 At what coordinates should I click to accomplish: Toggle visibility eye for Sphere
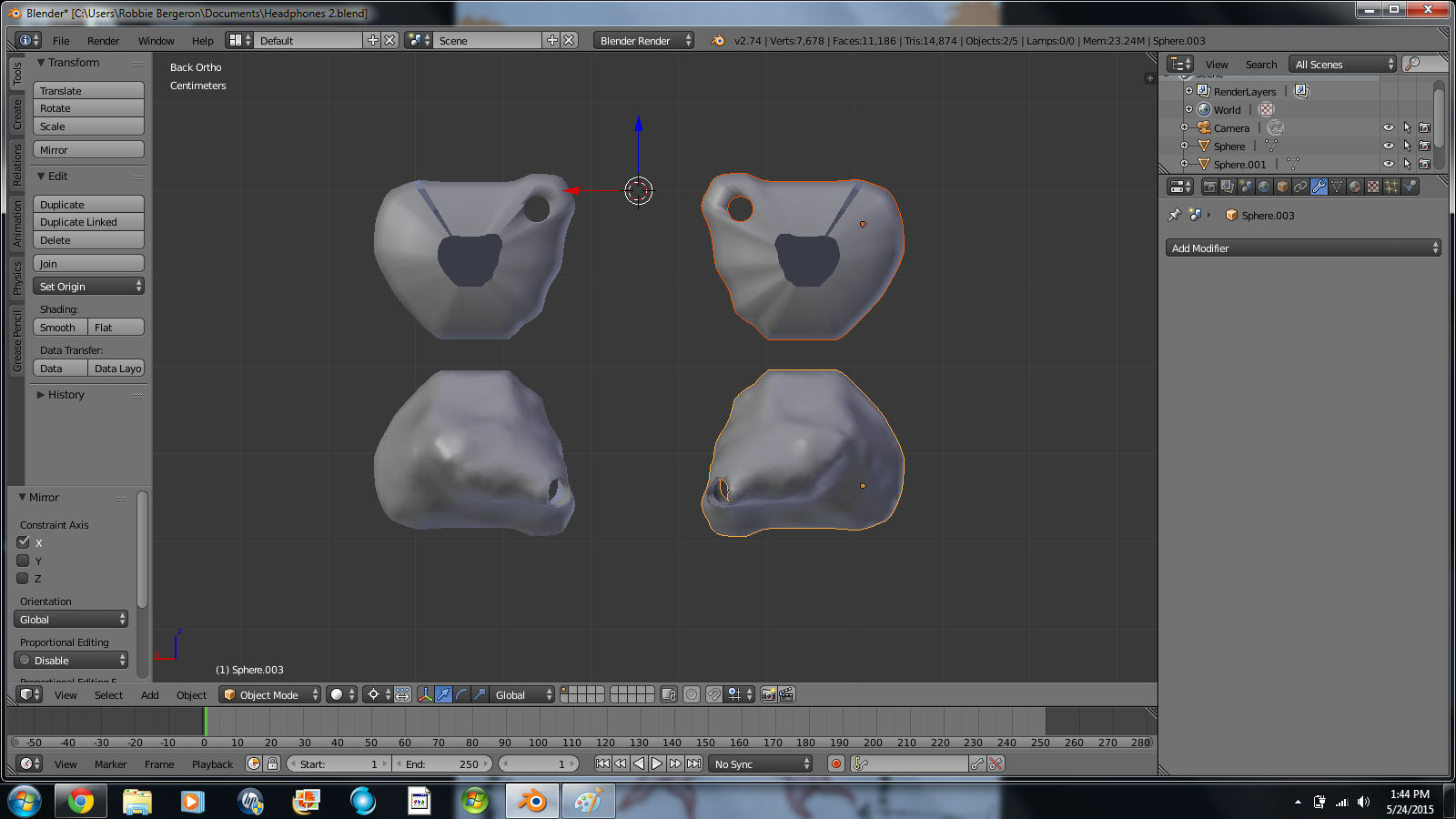pos(1389,146)
